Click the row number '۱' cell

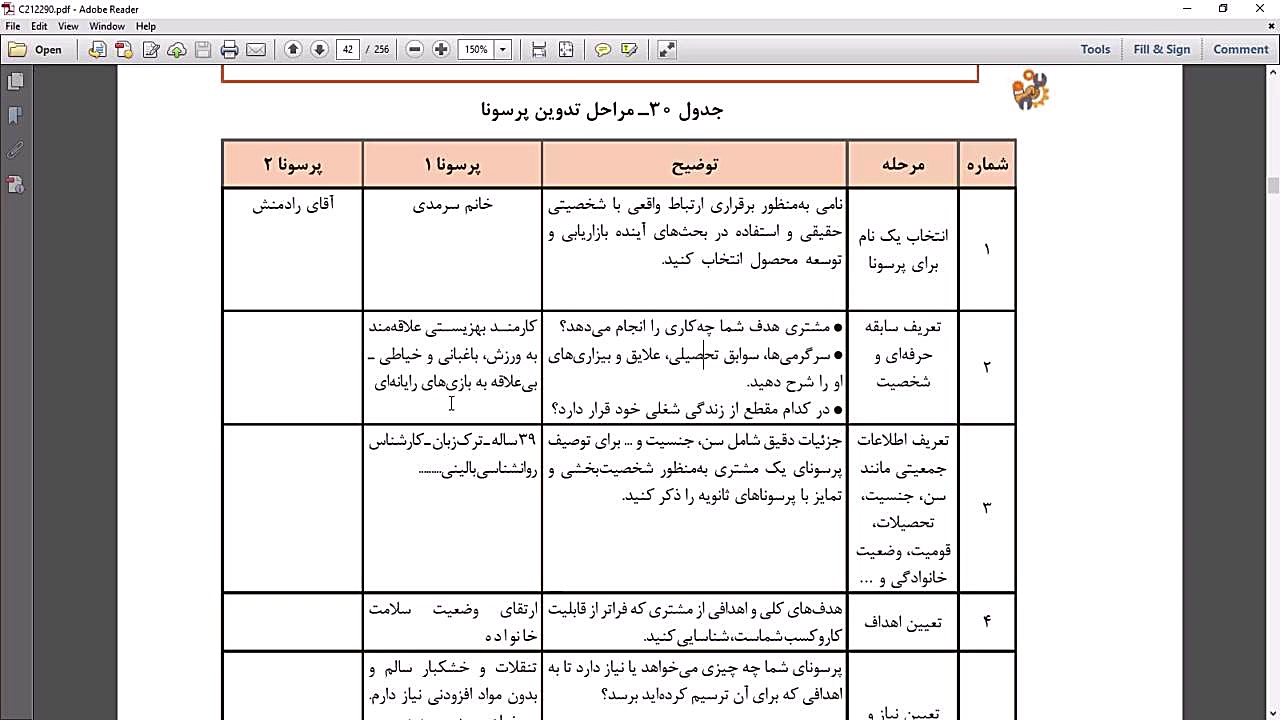coord(987,249)
